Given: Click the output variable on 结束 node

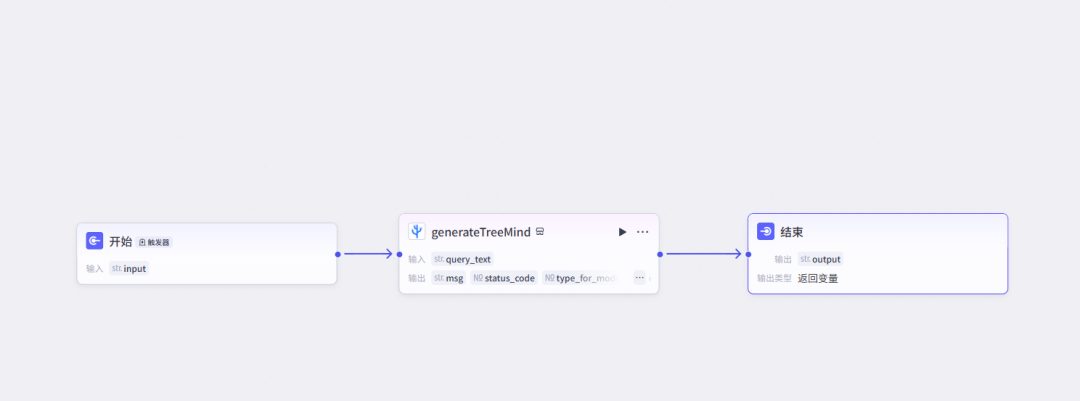Looking at the screenshot, I should click(820, 260).
